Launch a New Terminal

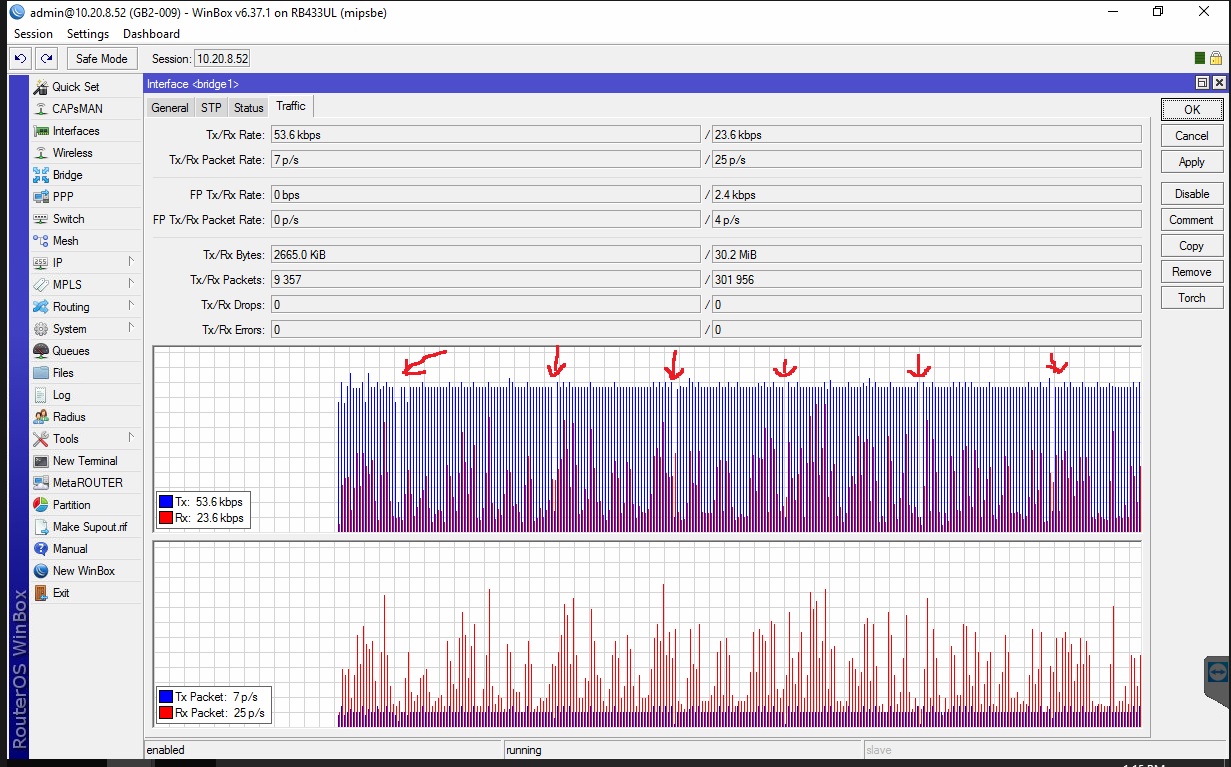pyautogui.click(x=85, y=461)
